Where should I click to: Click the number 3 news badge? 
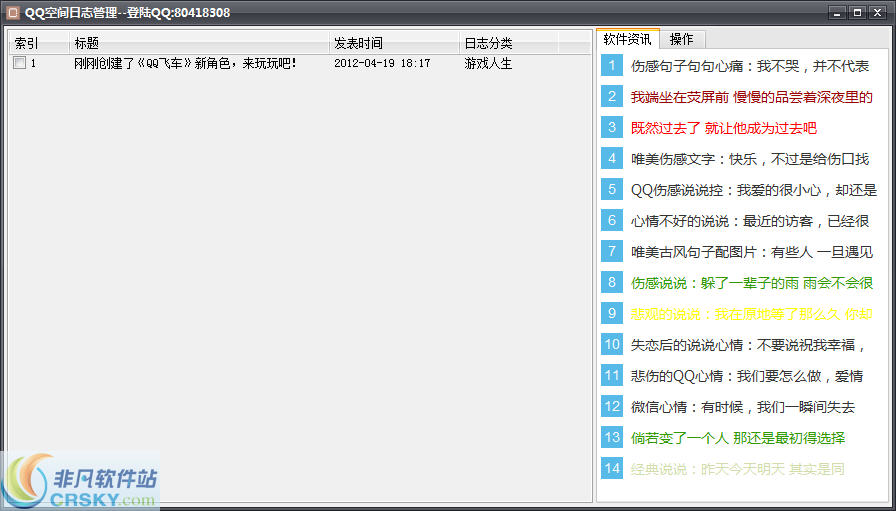(612, 127)
